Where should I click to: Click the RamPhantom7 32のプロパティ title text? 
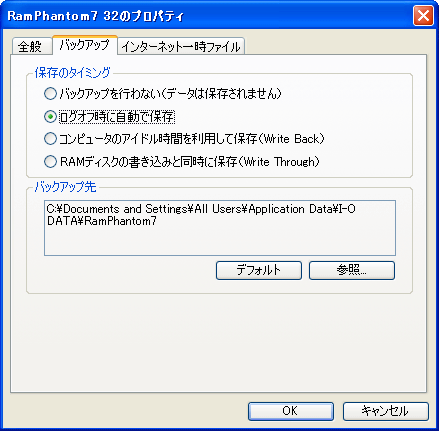coord(96,16)
